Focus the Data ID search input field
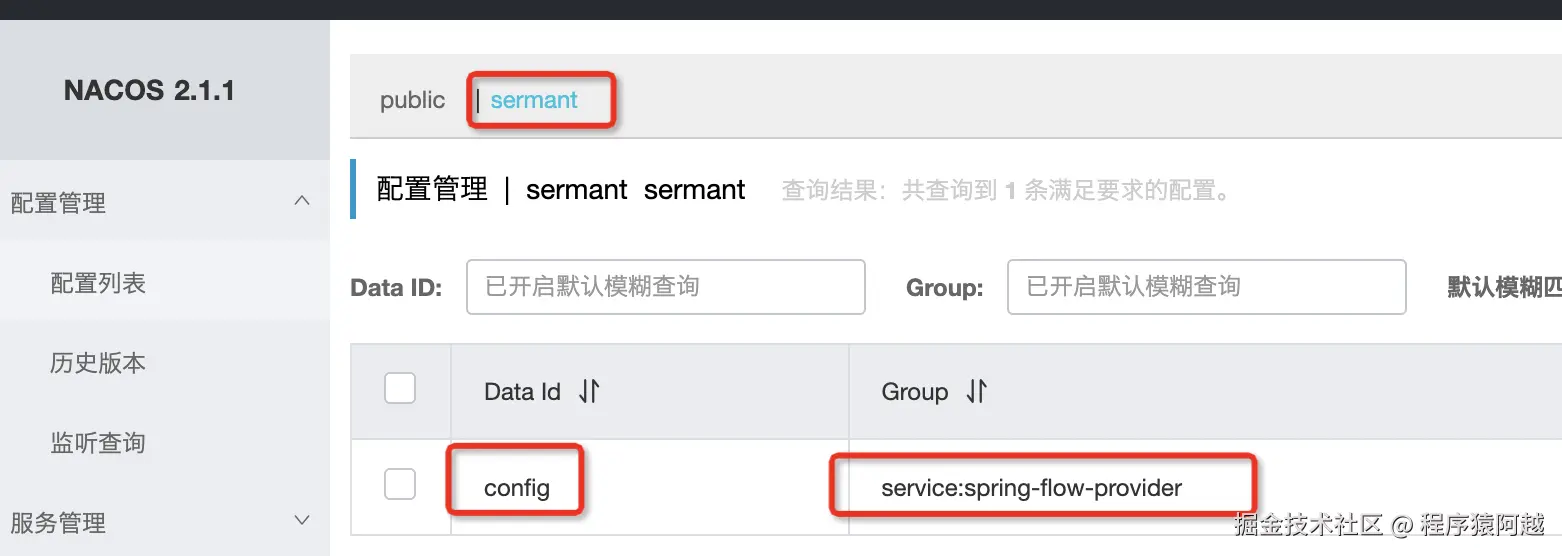Image resolution: width=1562 pixels, height=556 pixels. click(665, 287)
